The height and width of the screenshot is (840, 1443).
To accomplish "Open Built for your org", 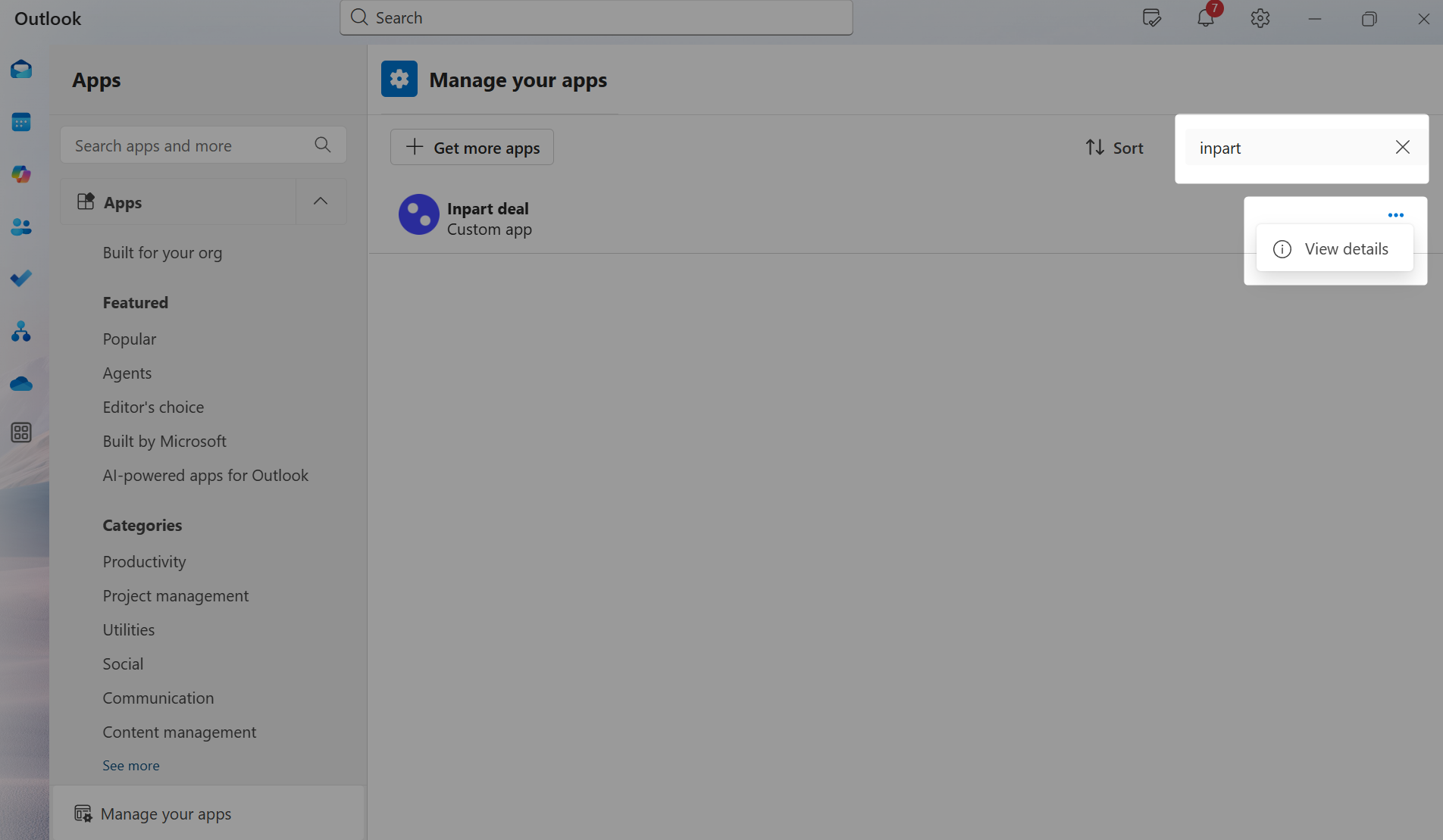I will [162, 252].
